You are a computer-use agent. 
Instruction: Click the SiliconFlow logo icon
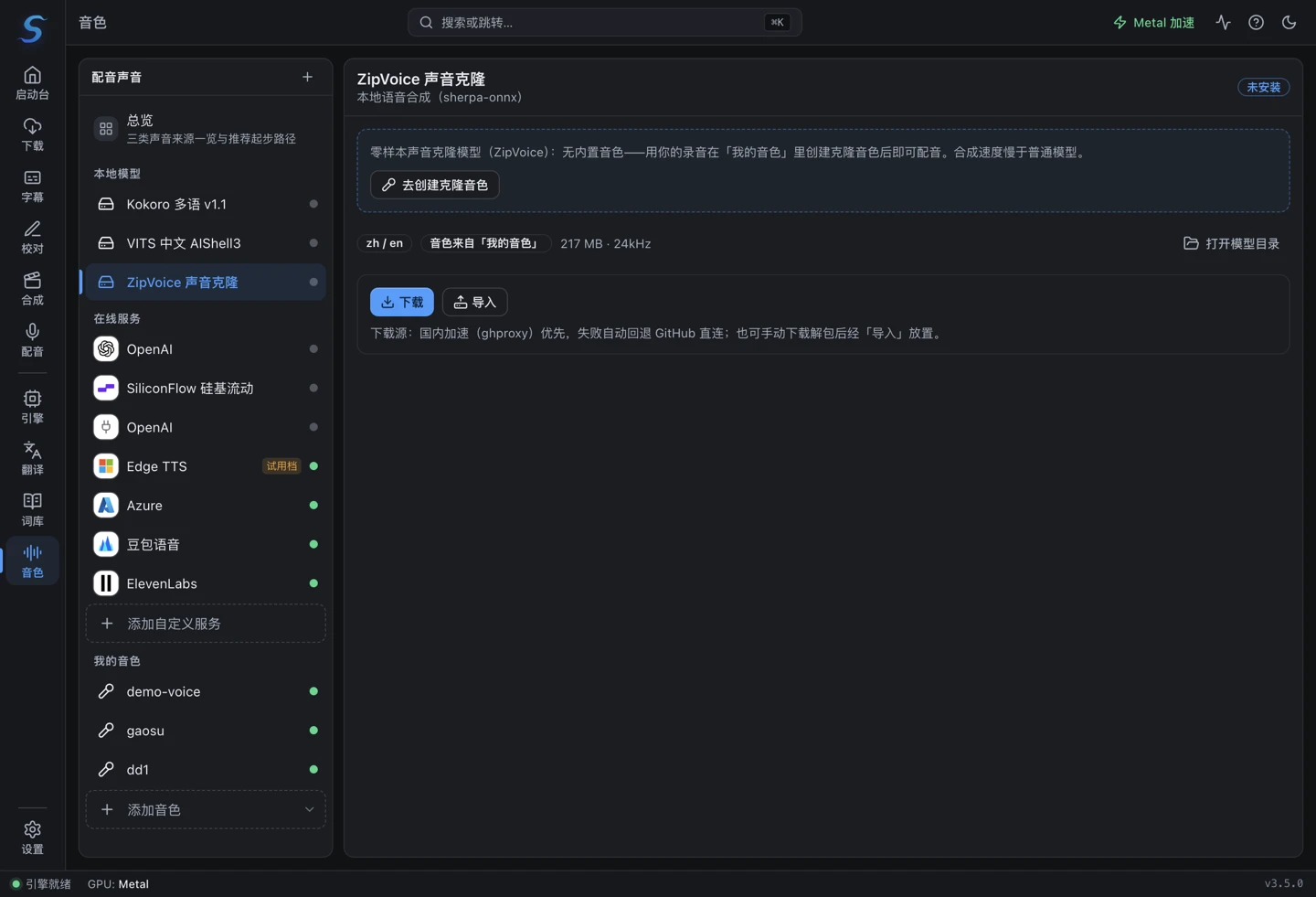coord(106,389)
